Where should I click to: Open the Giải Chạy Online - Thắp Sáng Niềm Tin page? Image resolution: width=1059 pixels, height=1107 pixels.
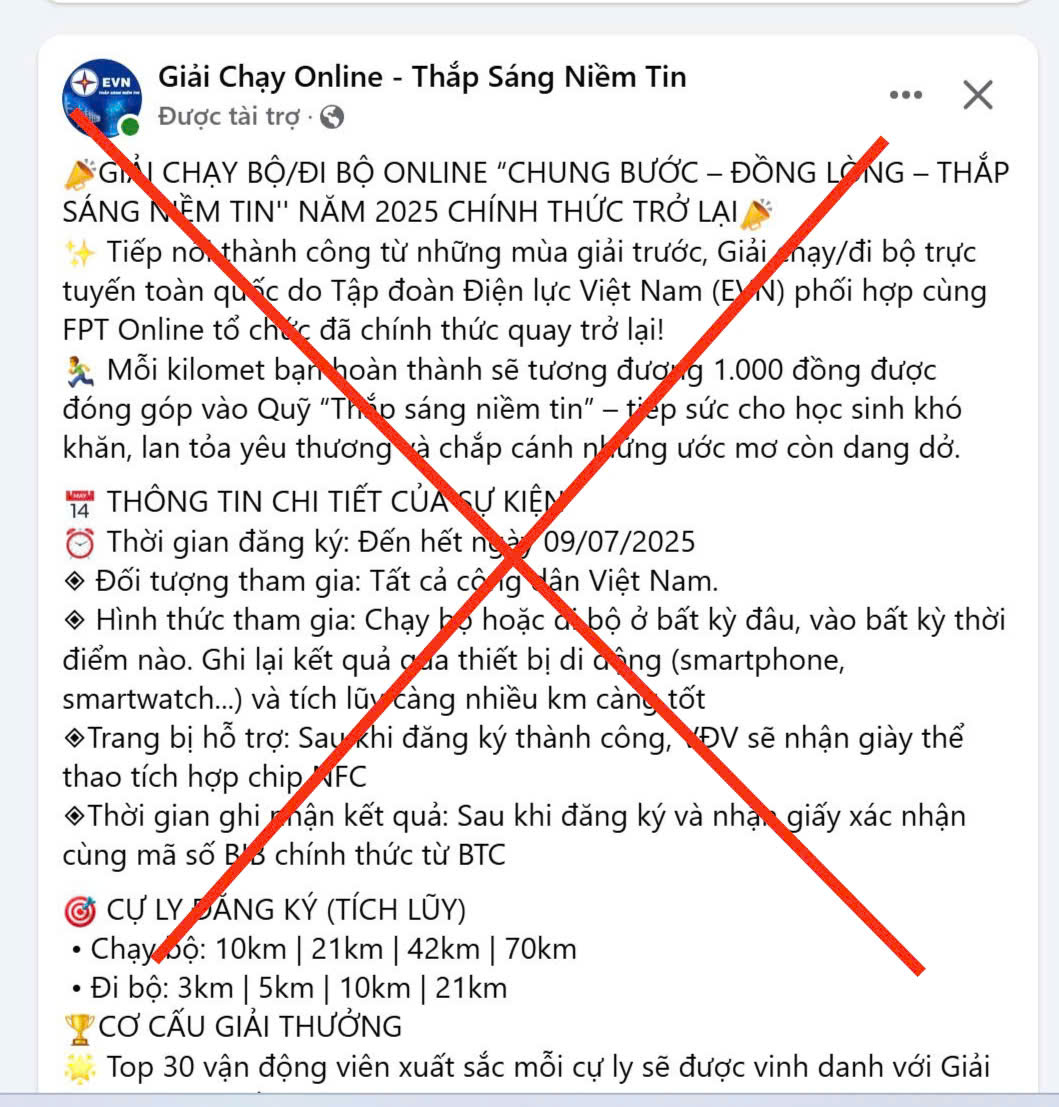[x=422, y=76]
